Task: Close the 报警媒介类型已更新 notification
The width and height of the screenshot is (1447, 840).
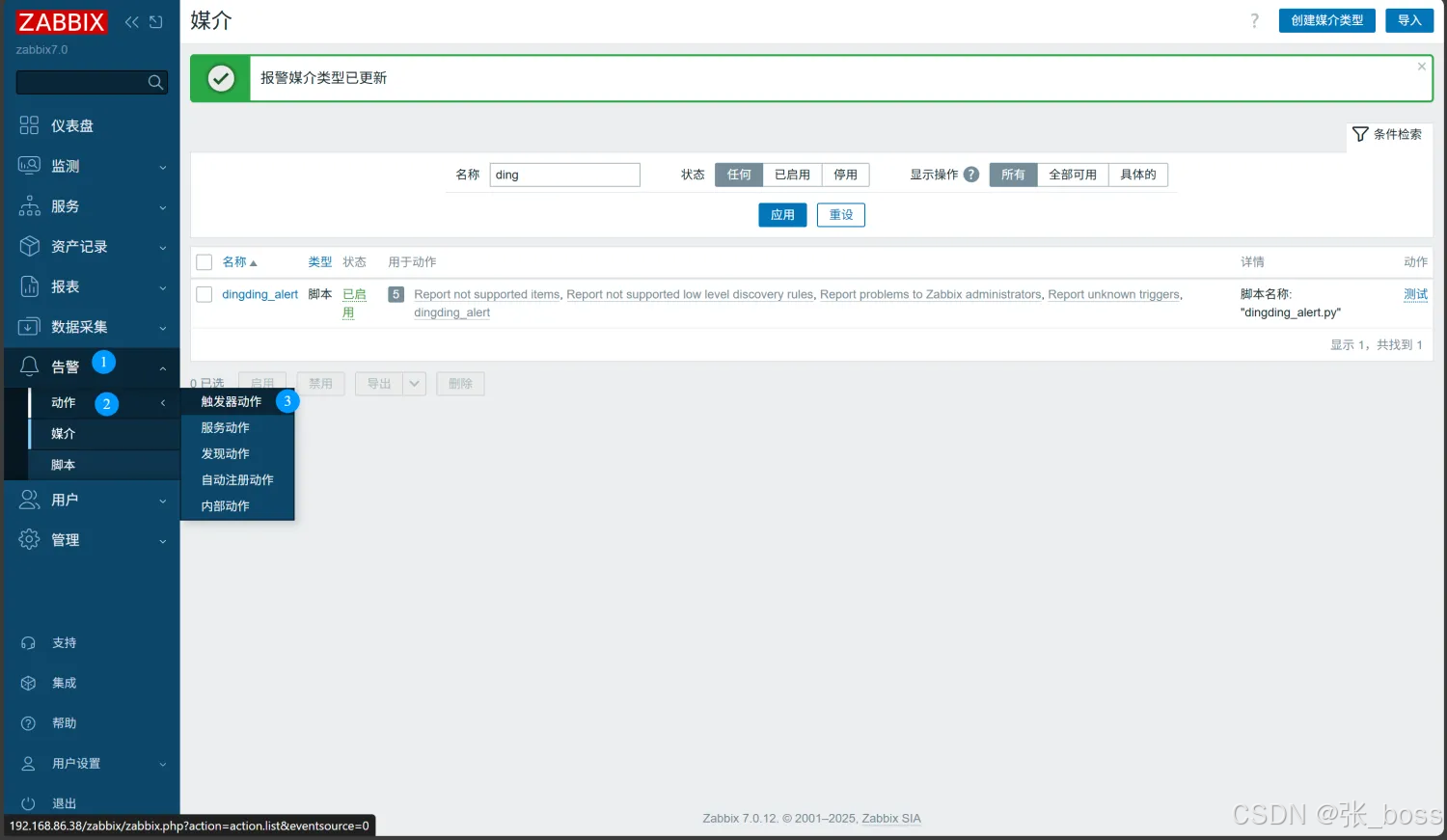Action: [1421, 67]
